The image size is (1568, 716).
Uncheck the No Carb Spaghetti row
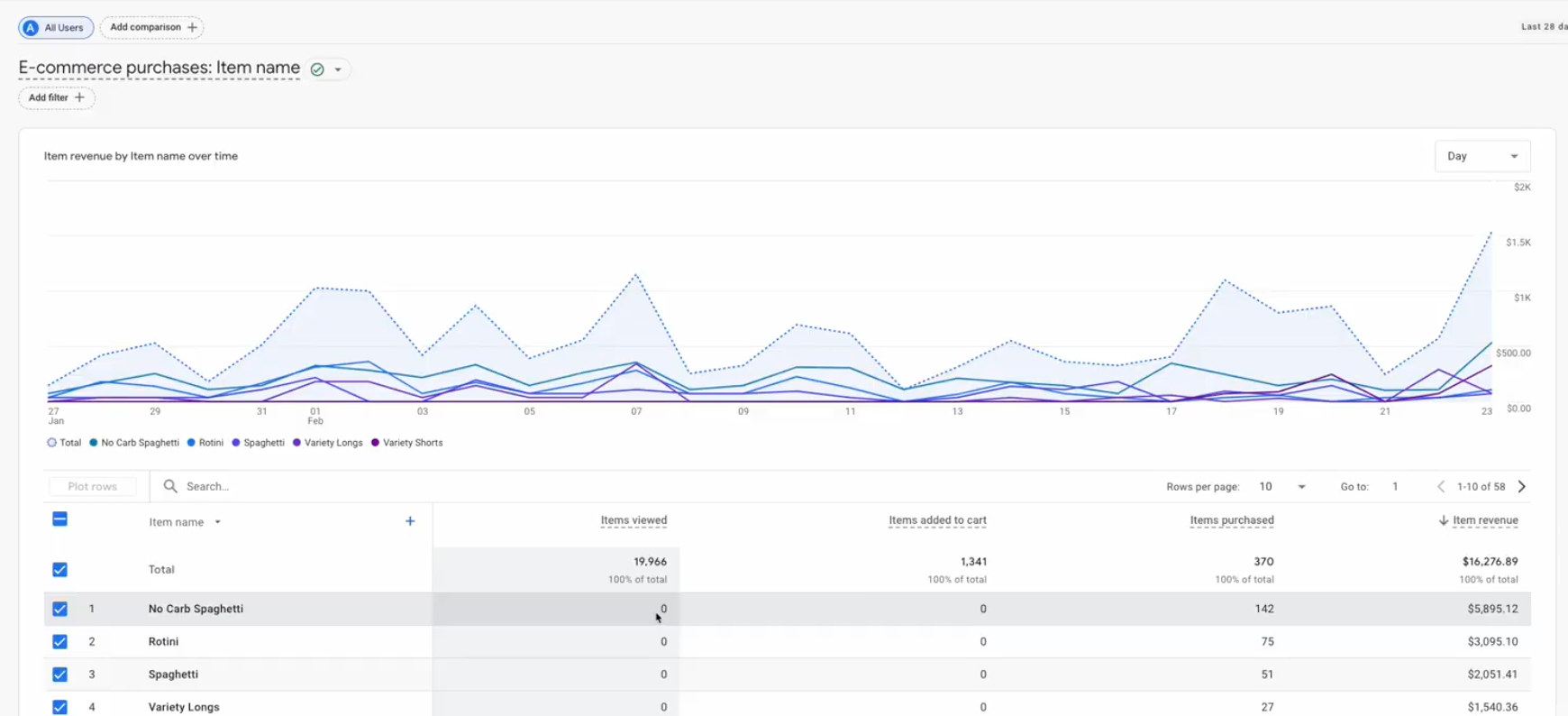59,609
